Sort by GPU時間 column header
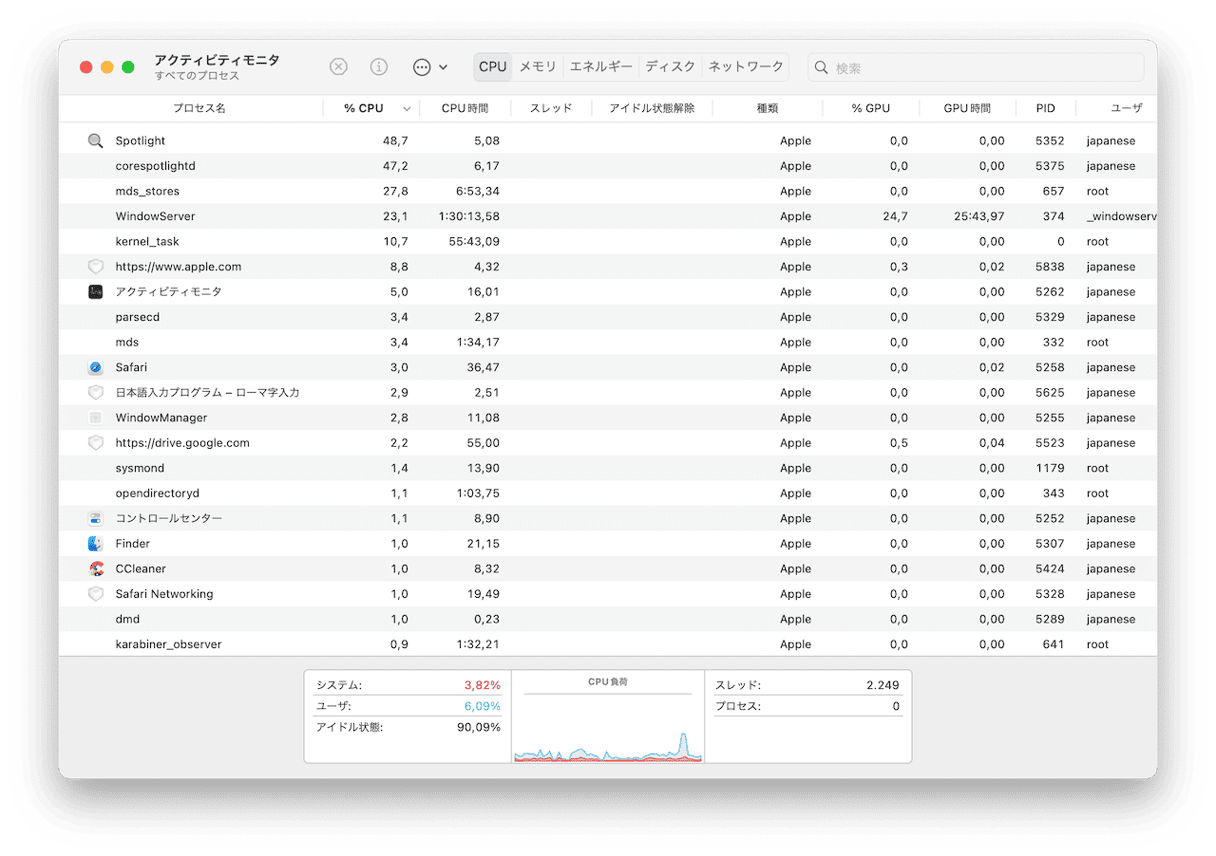1216x856 pixels. coord(967,108)
